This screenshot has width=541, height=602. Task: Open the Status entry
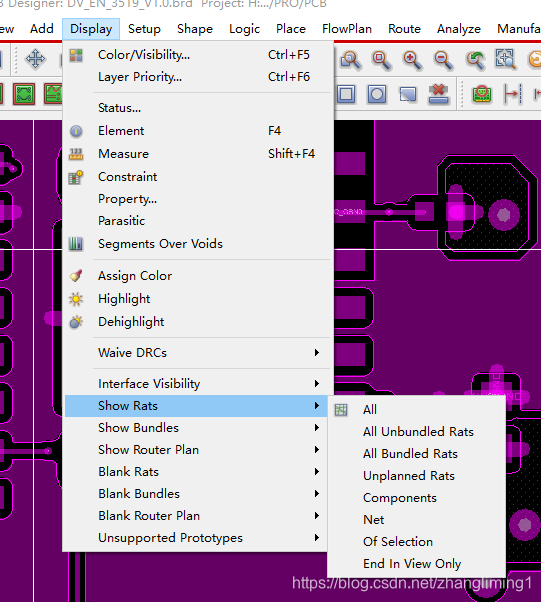click(198, 108)
